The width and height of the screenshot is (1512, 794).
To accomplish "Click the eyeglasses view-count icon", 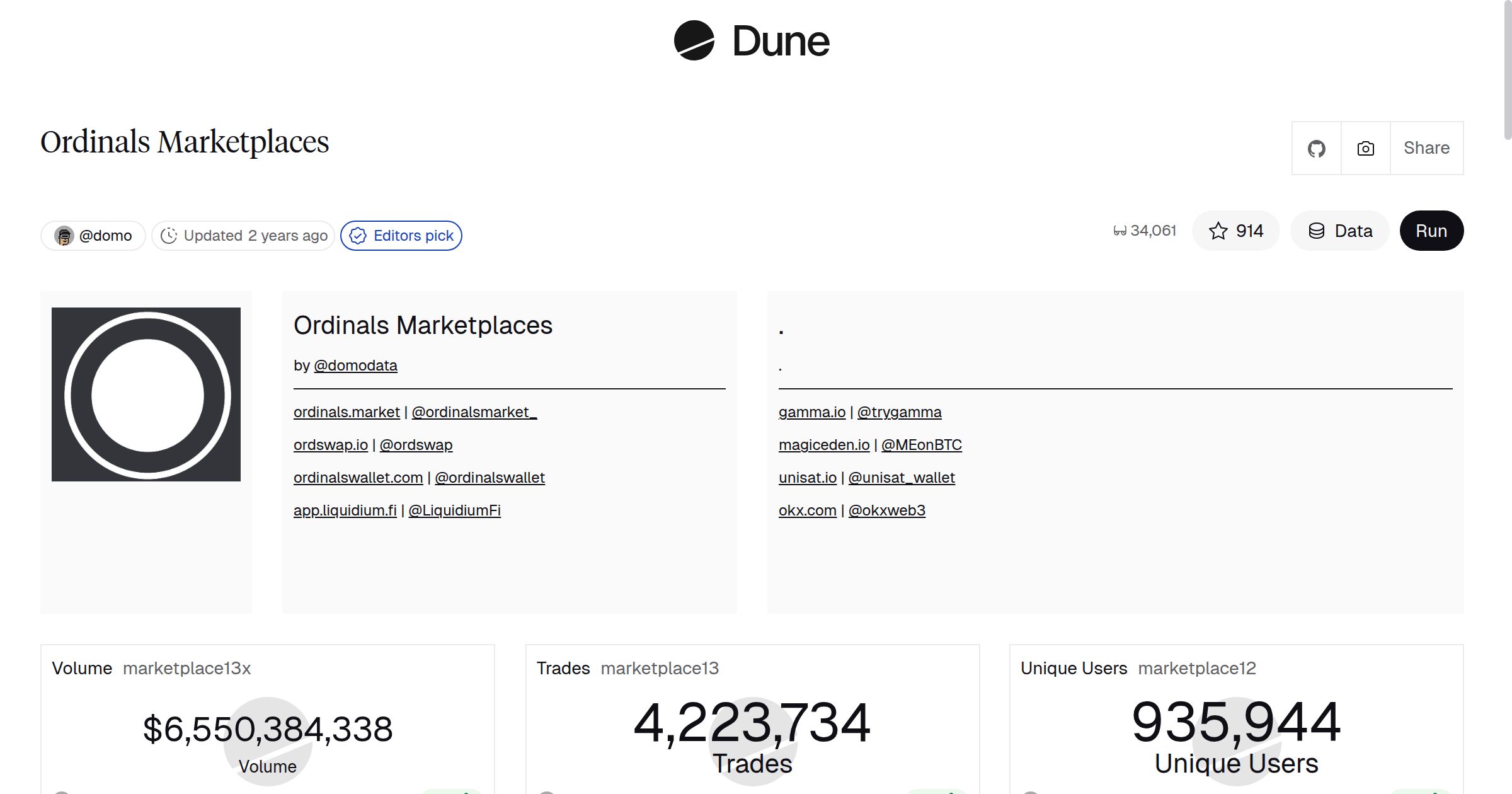I will pos(1121,230).
